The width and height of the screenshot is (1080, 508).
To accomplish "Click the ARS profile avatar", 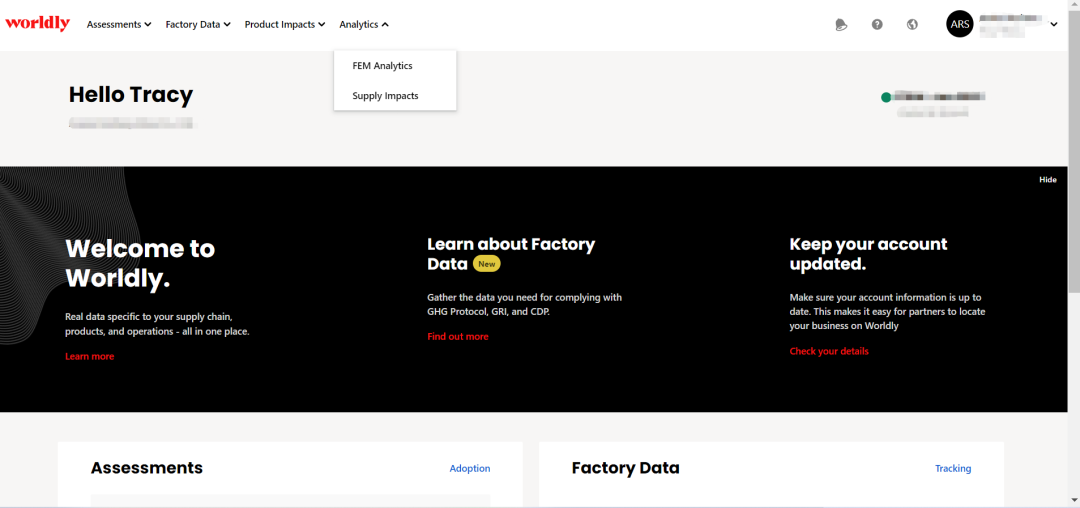I will (x=959, y=25).
